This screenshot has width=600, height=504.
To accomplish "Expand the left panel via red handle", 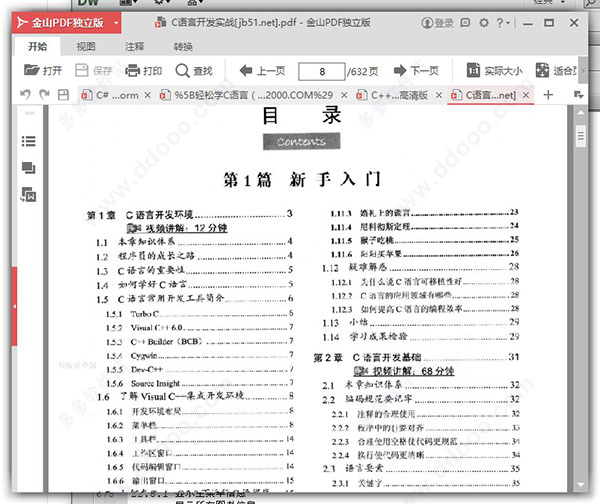I will [15, 306].
